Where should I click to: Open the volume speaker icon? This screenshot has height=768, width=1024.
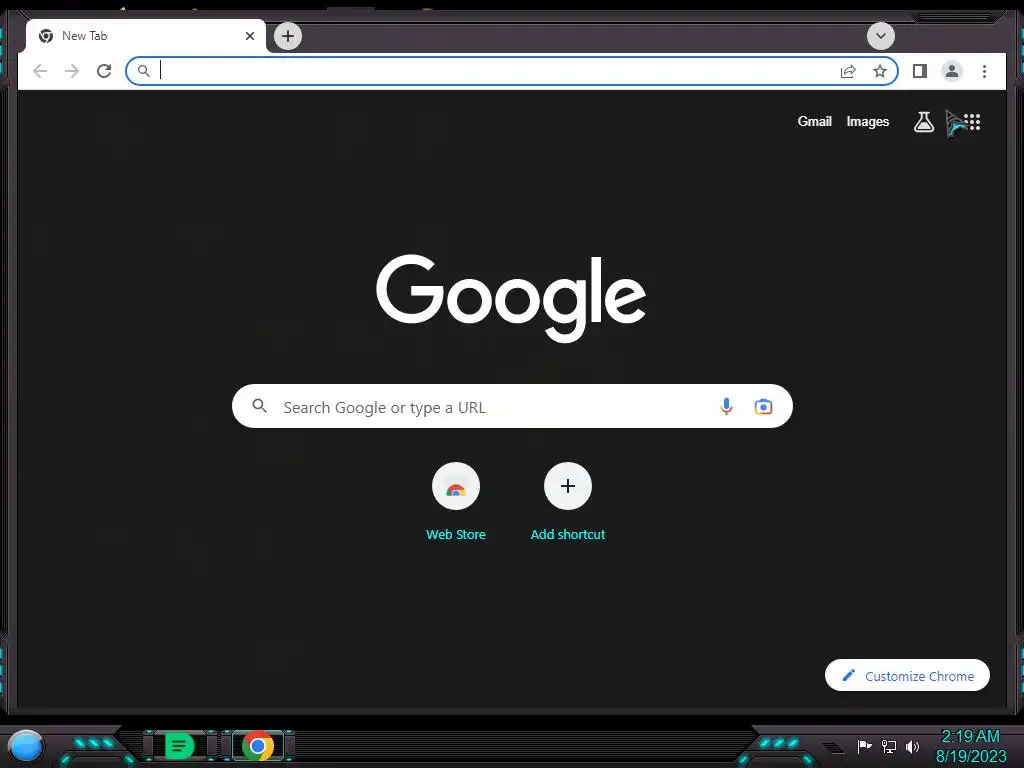[912, 746]
